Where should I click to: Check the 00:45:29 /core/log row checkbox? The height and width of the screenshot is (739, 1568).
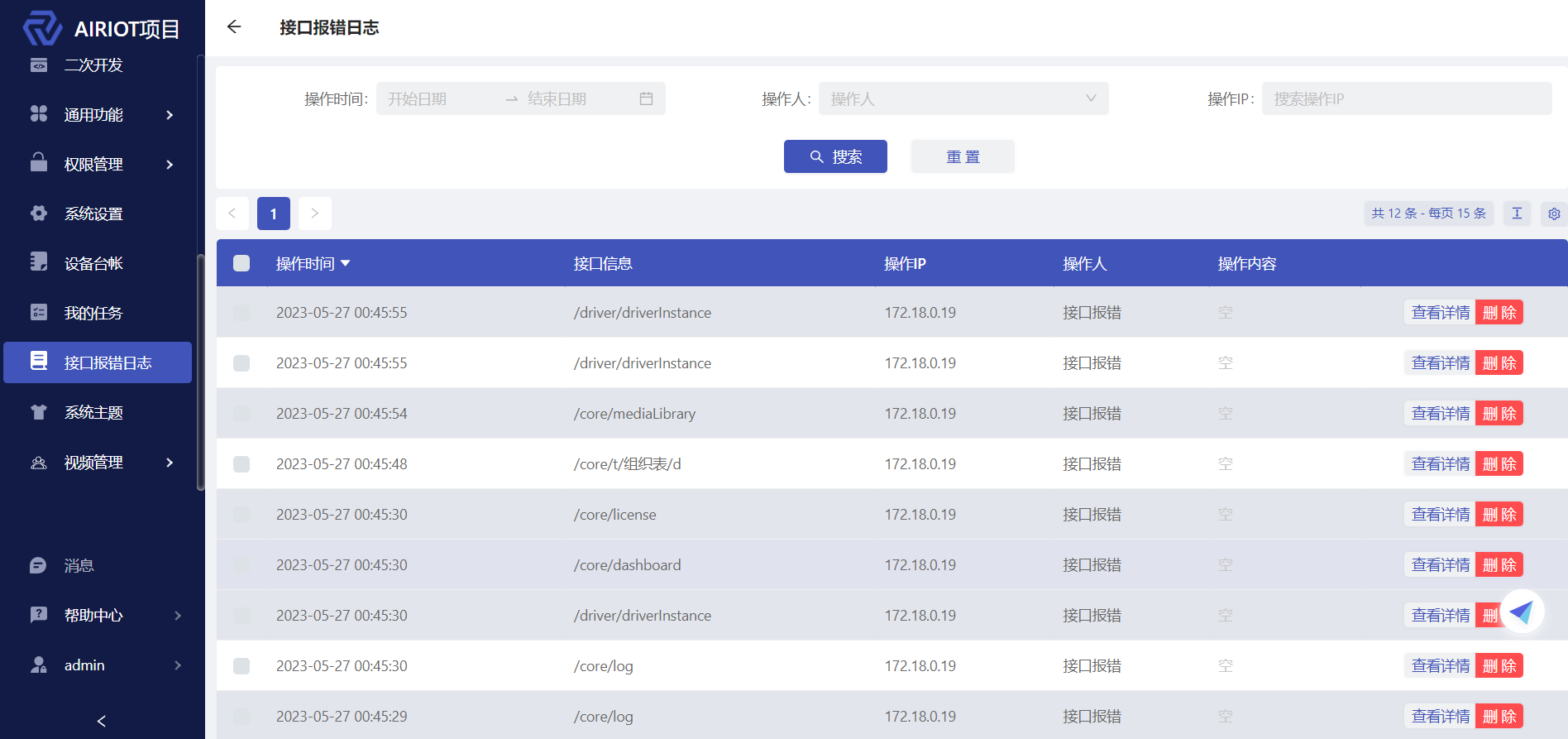coord(241,717)
